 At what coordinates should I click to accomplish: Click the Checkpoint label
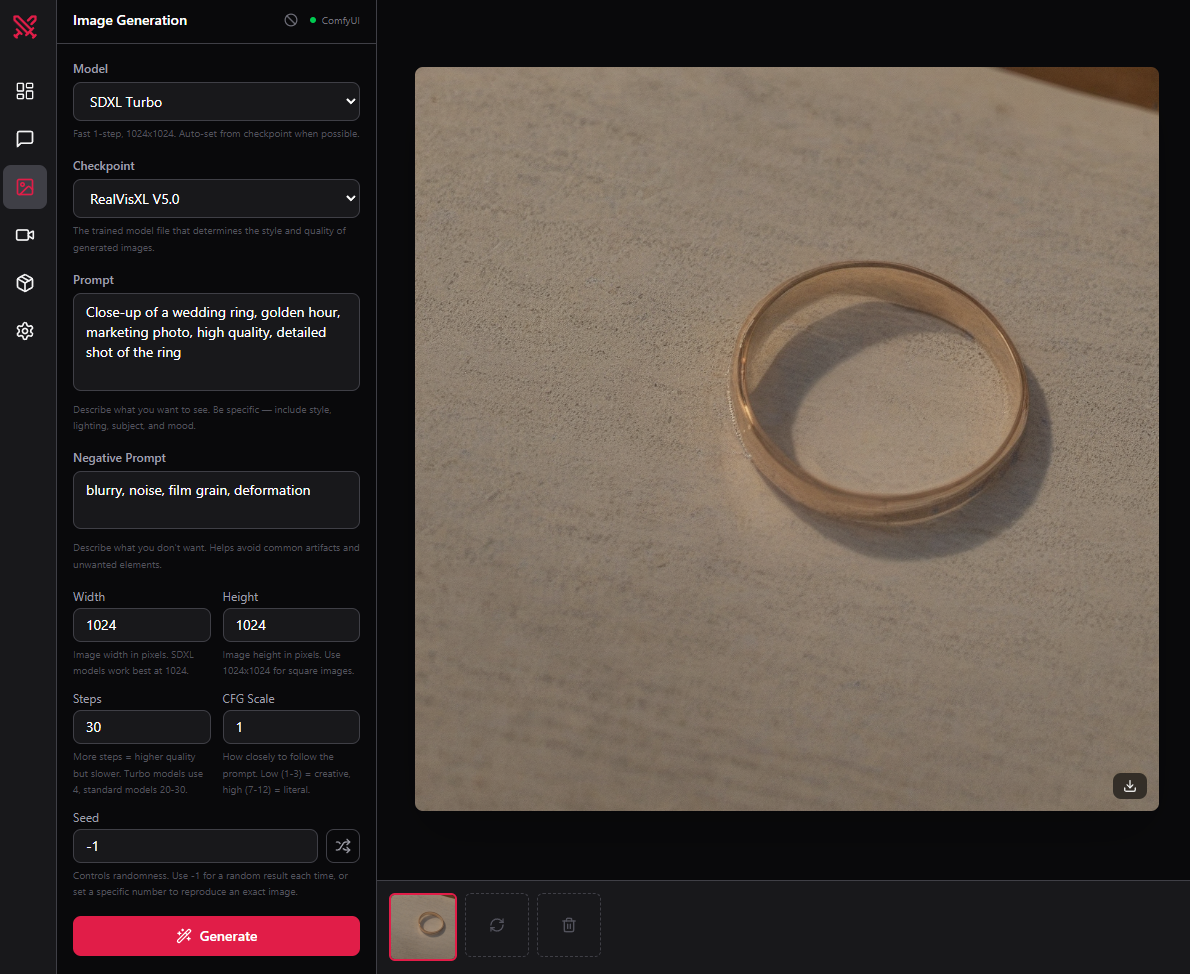pos(104,165)
